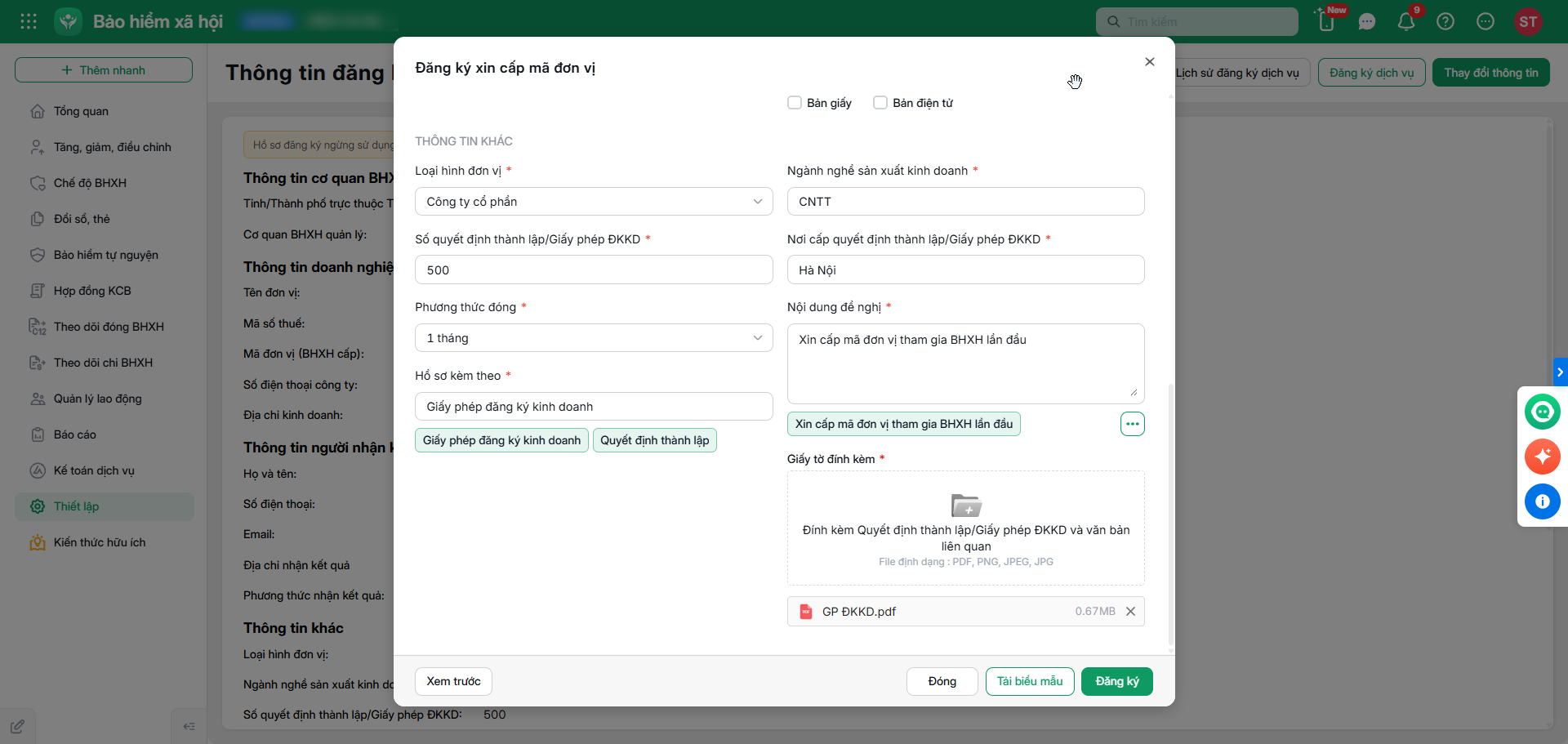
Task: Click the Nội dung đề nghị text area
Action: [x=965, y=363]
